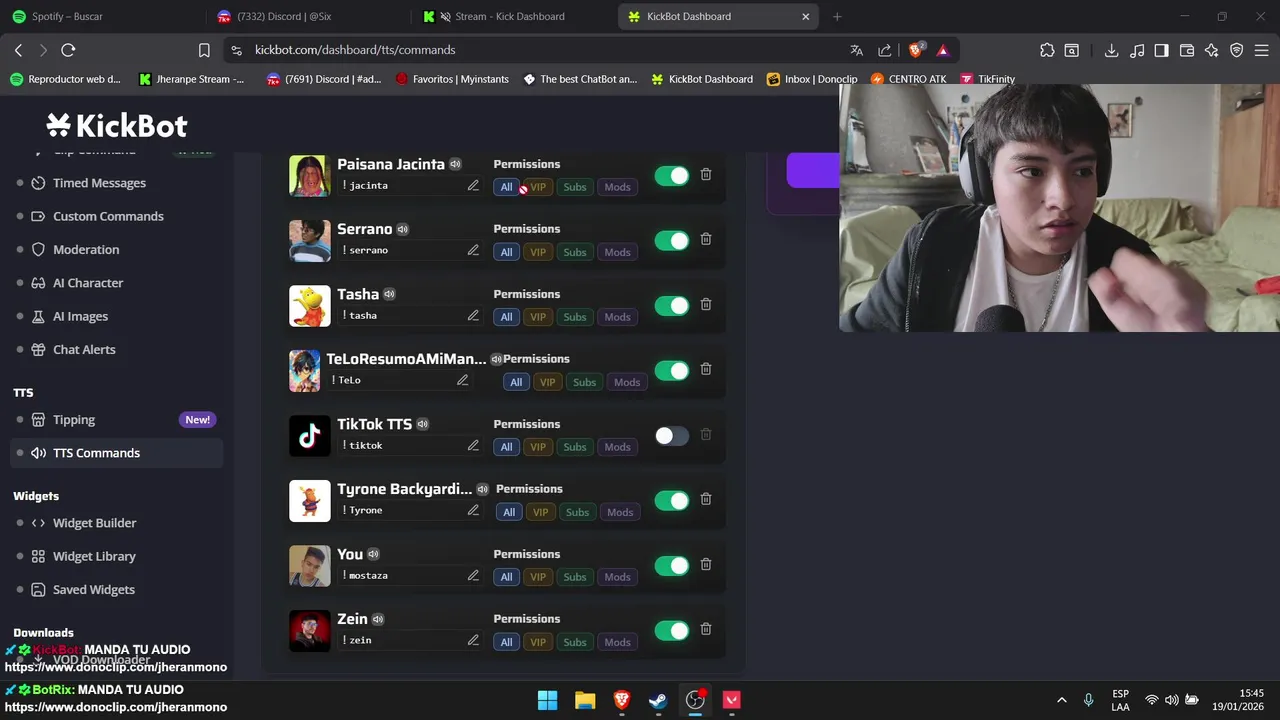Image resolution: width=1280 pixels, height=720 pixels.
Task: Disable the TeLoResumoAMiMan toggle
Action: coord(672,371)
